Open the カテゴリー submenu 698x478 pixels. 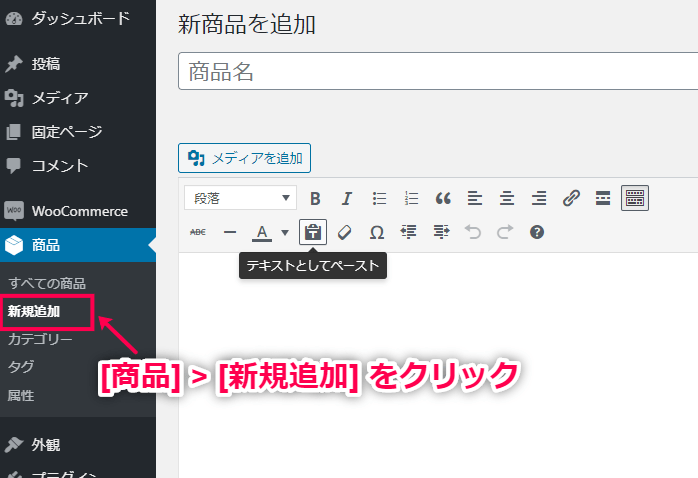40,339
